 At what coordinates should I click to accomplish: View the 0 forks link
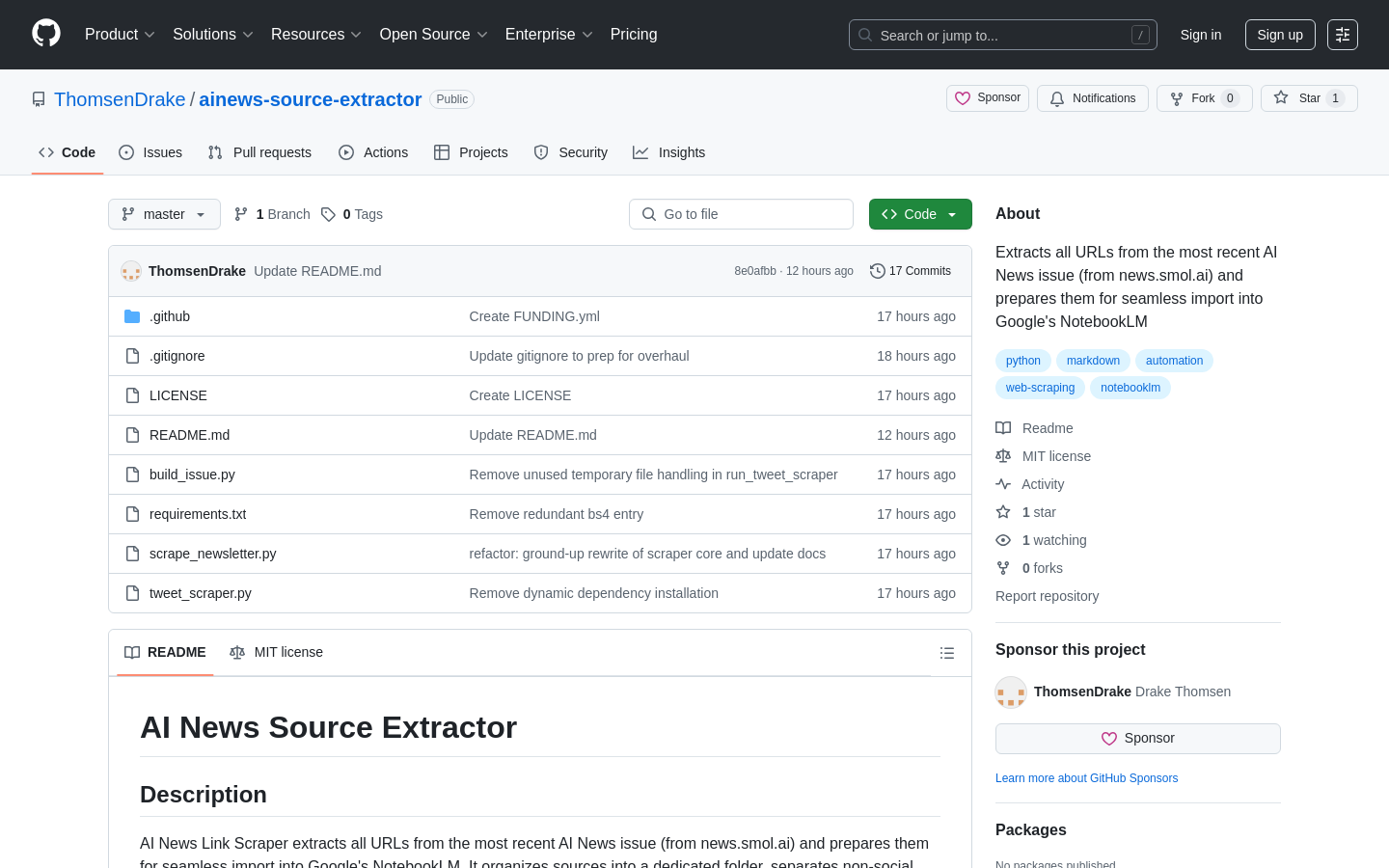(1029, 568)
